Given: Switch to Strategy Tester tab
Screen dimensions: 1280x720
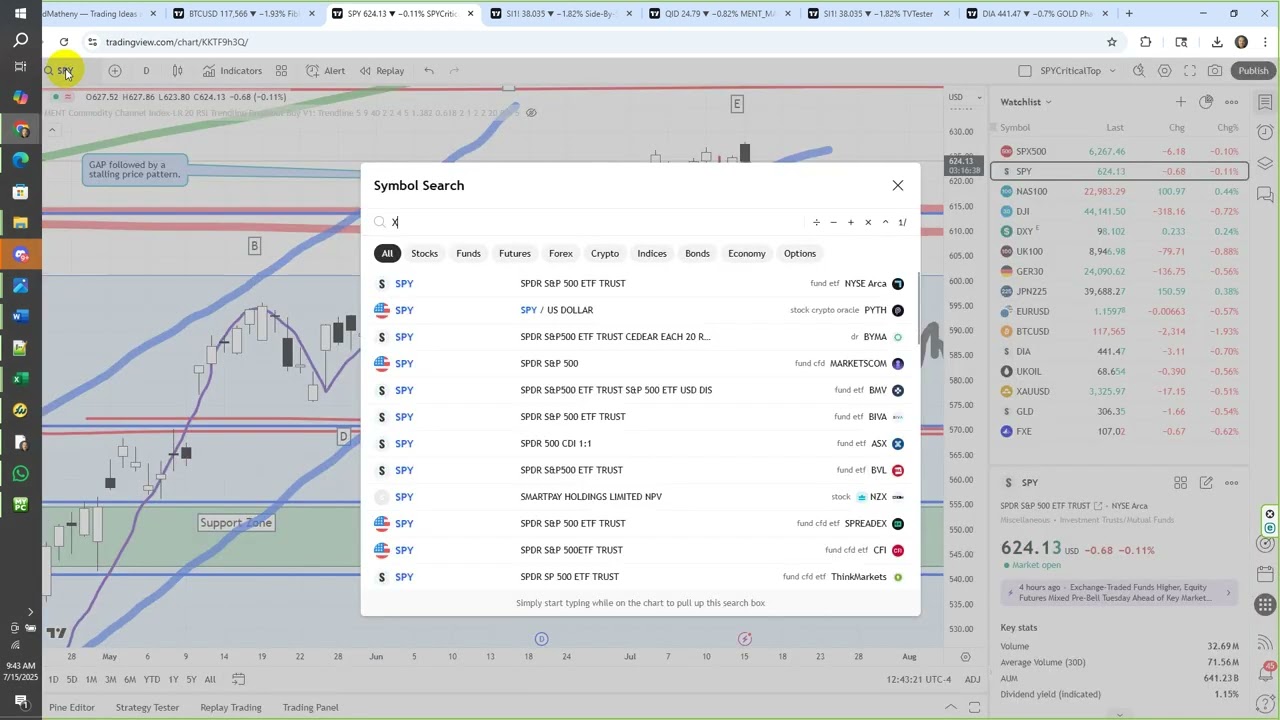Looking at the screenshot, I should coord(147,707).
